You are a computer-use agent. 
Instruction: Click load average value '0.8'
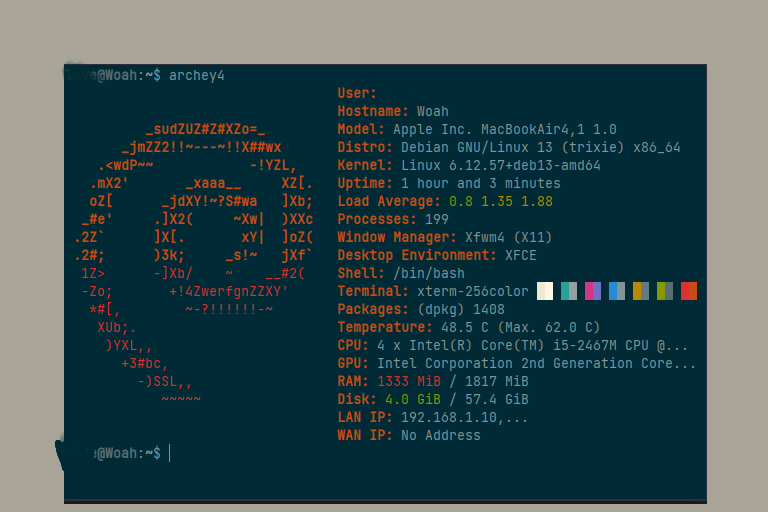click(461, 201)
